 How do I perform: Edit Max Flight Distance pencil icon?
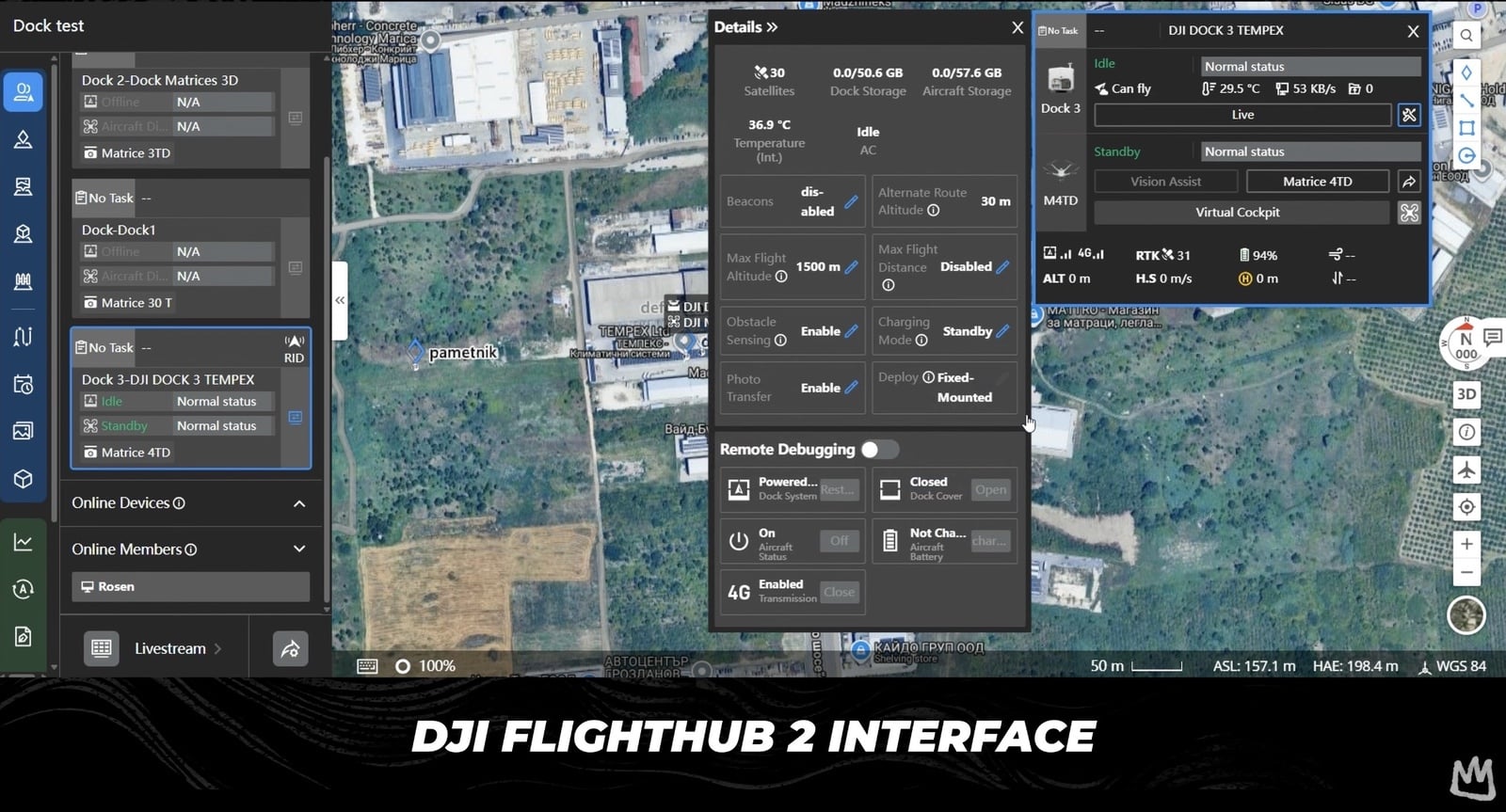pos(1002,267)
